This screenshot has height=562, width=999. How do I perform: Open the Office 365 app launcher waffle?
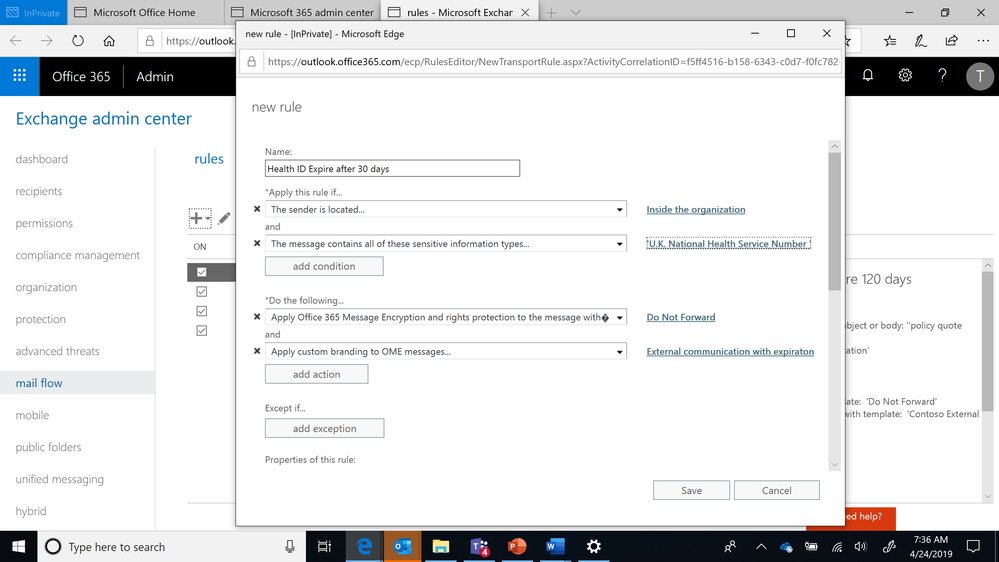tap(20, 76)
